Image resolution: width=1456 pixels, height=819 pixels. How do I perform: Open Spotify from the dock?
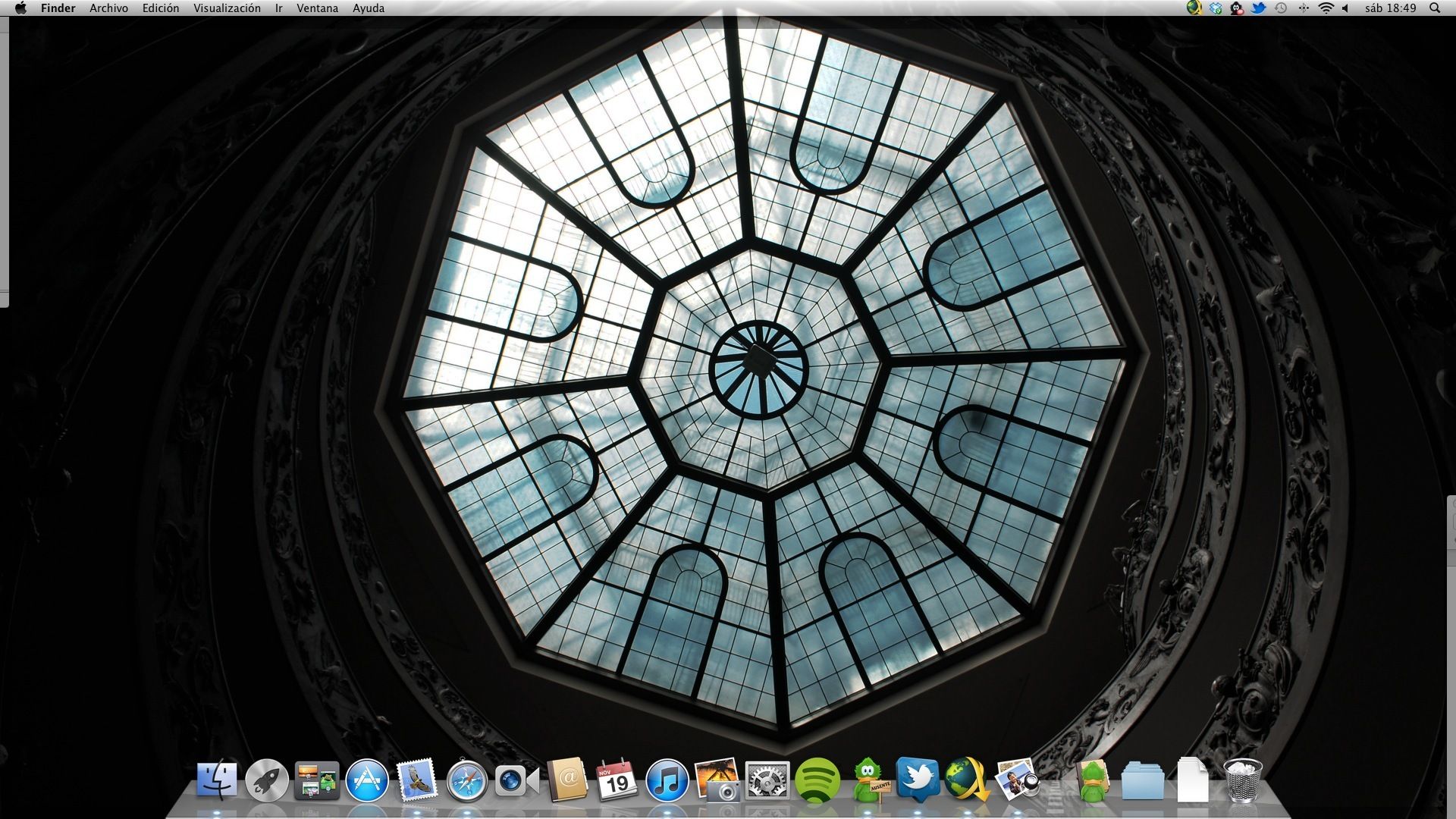[x=817, y=780]
